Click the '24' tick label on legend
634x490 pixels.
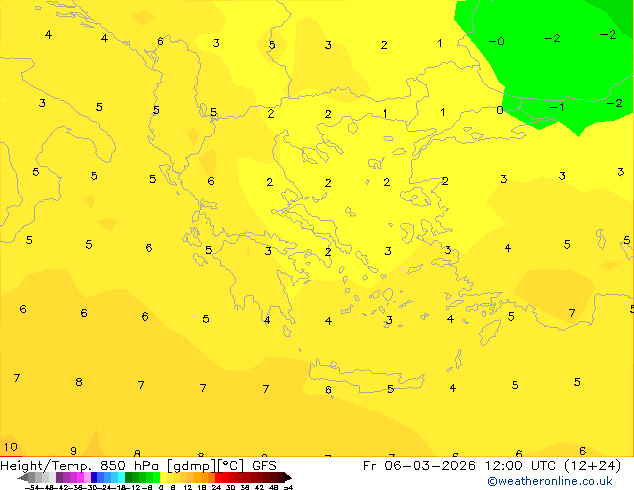click(x=216, y=487)
